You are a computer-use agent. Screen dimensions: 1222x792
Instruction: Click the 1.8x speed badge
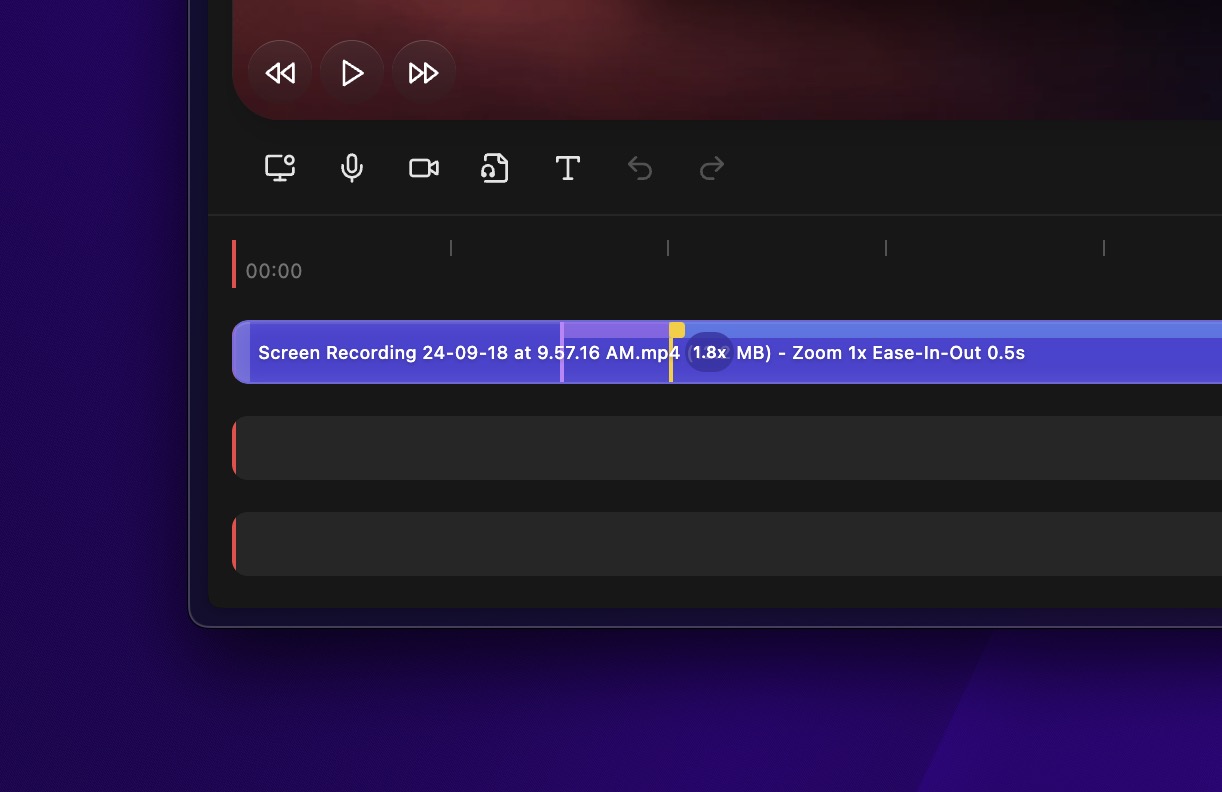click(x=709, y=353)
